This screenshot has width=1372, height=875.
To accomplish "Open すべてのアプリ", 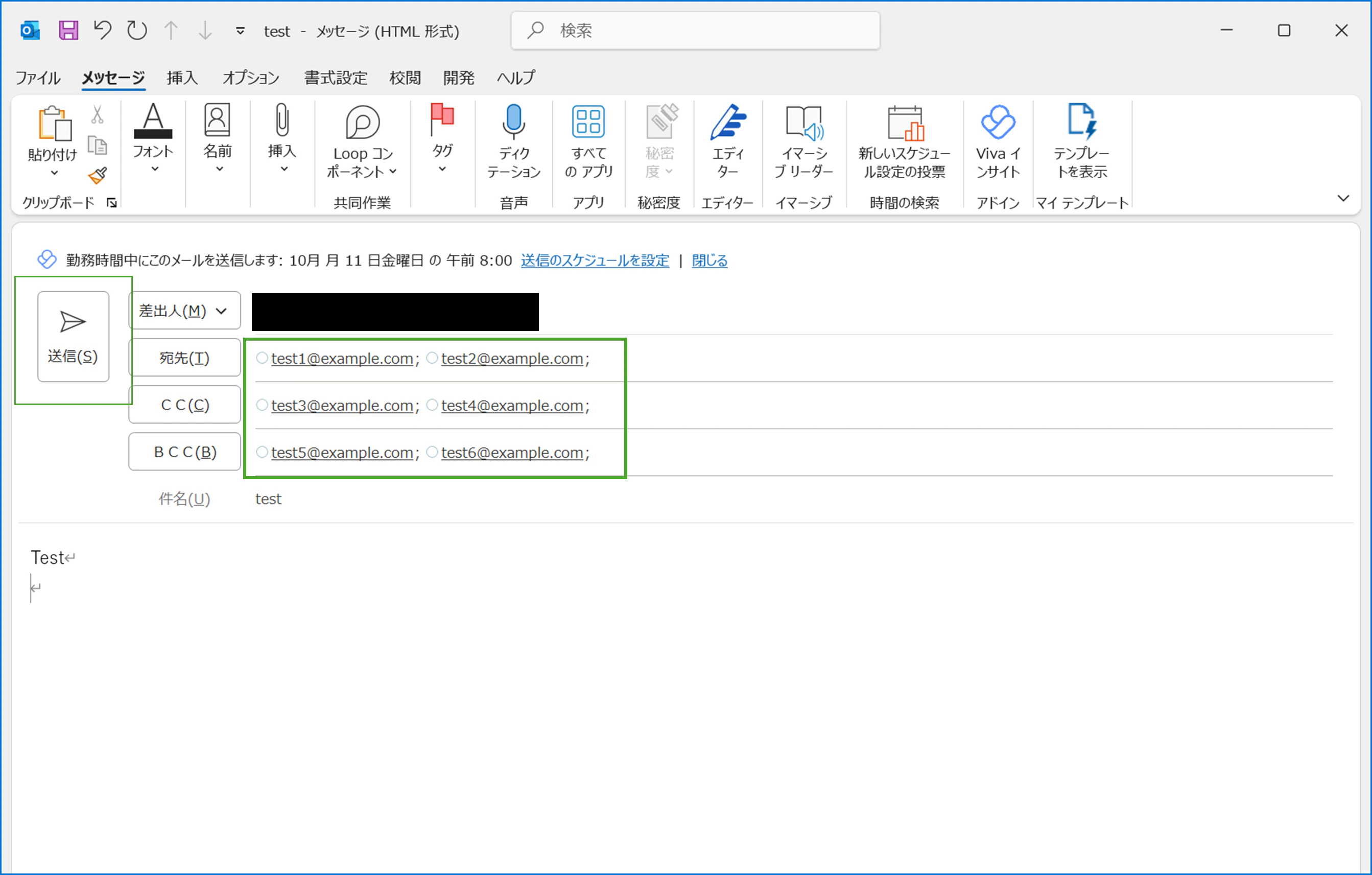I will pyautogui.click(x=588, y=142).
